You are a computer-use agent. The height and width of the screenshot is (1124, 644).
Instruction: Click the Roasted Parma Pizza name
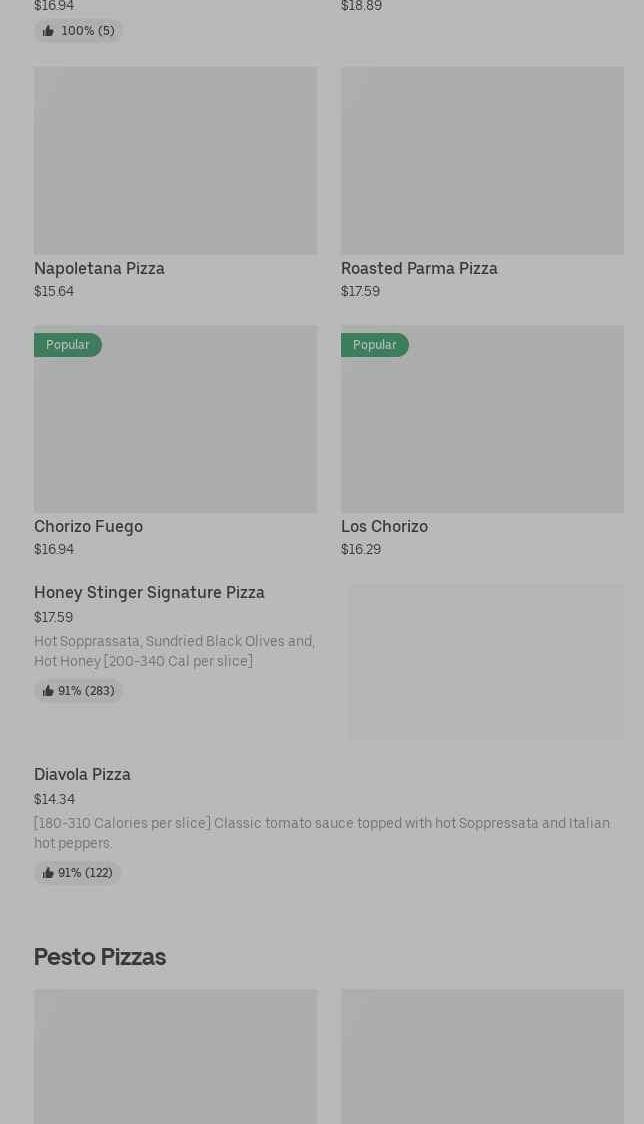[x=419, y=268]
